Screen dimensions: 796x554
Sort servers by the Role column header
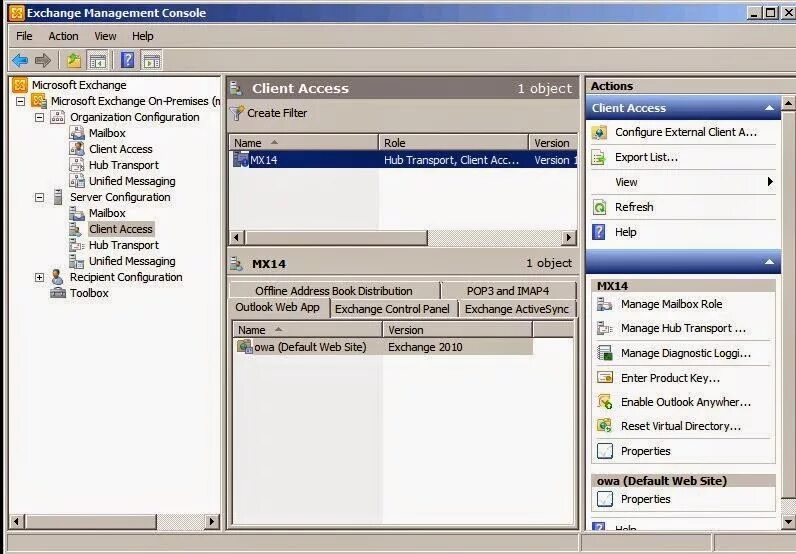(453, 143)
